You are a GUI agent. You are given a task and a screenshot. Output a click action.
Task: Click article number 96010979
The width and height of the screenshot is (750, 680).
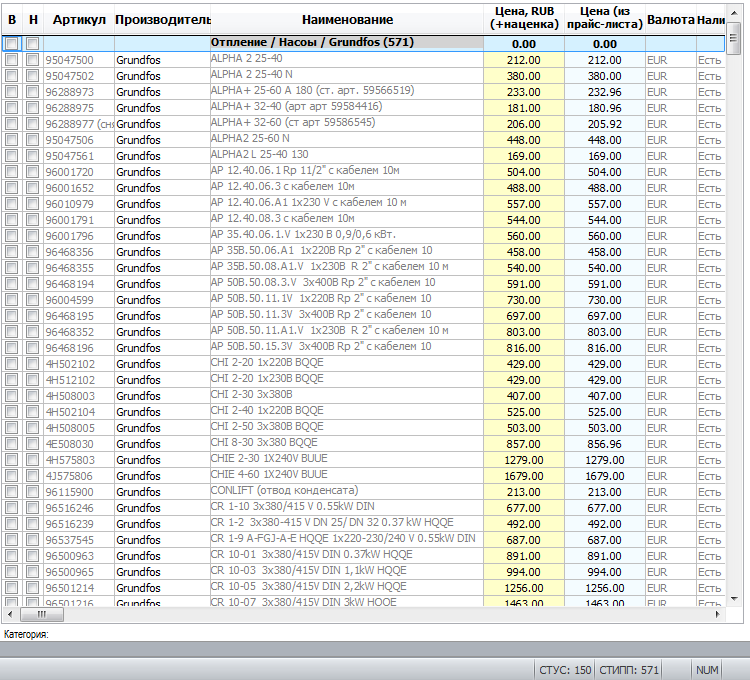click(x=70, y=204)
